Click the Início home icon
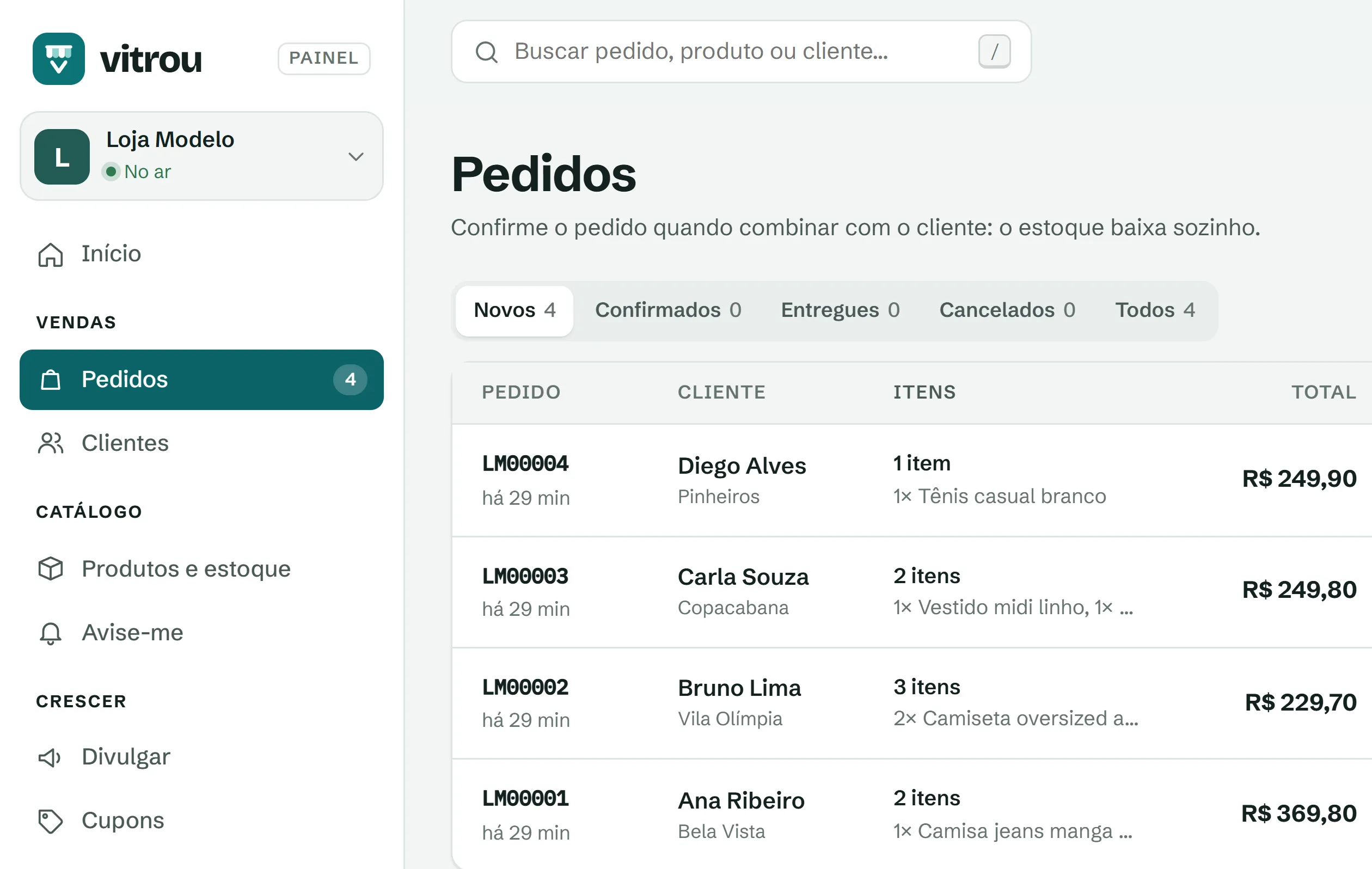The height and width of the screenshot is (869, 1372). pos(51,254)
